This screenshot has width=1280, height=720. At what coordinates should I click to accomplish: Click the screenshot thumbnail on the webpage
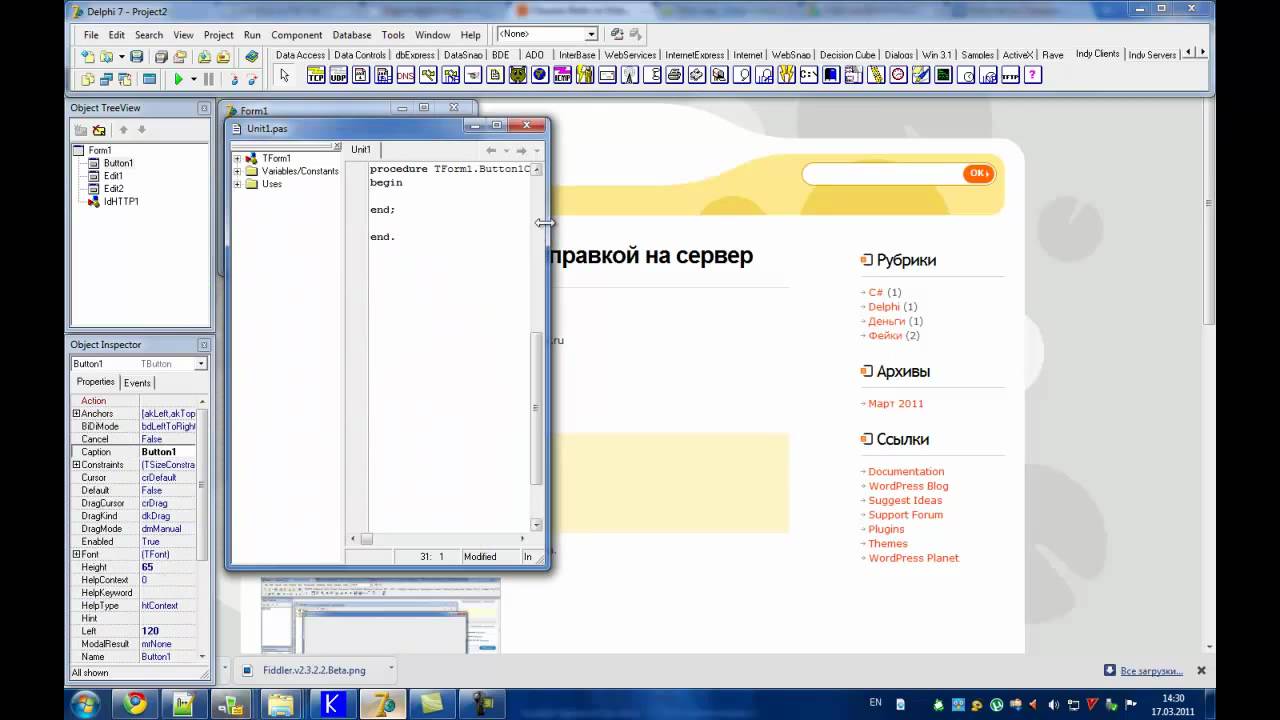pos(380,615)
